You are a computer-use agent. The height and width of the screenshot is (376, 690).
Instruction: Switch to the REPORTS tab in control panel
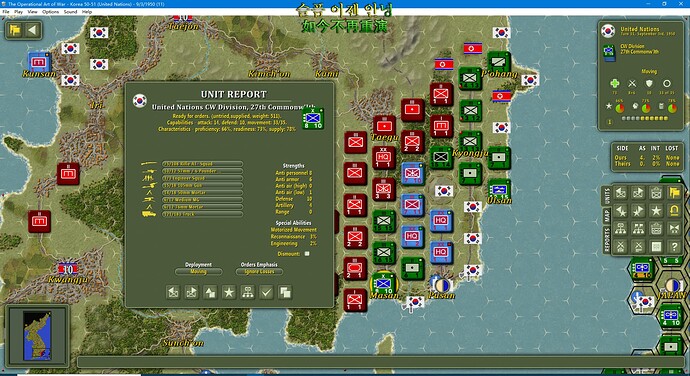point(606,241)
